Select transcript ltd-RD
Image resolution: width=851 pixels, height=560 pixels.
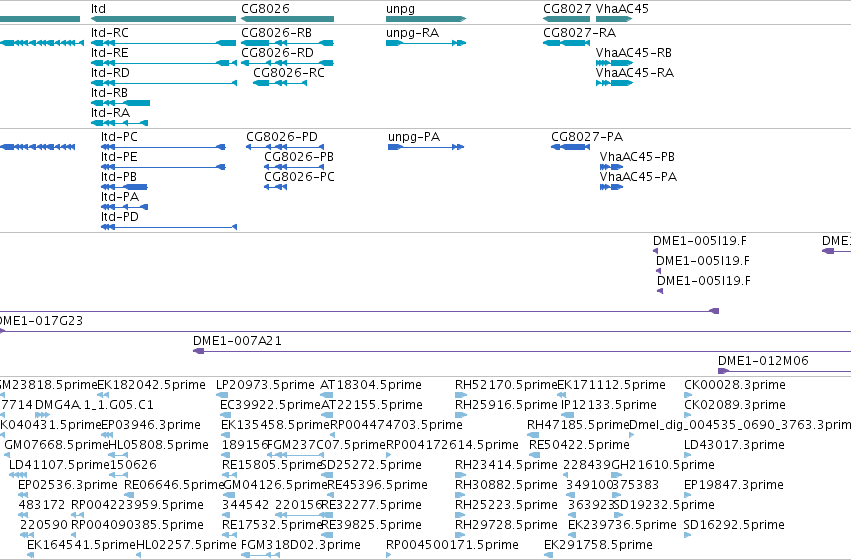(110, 73)
